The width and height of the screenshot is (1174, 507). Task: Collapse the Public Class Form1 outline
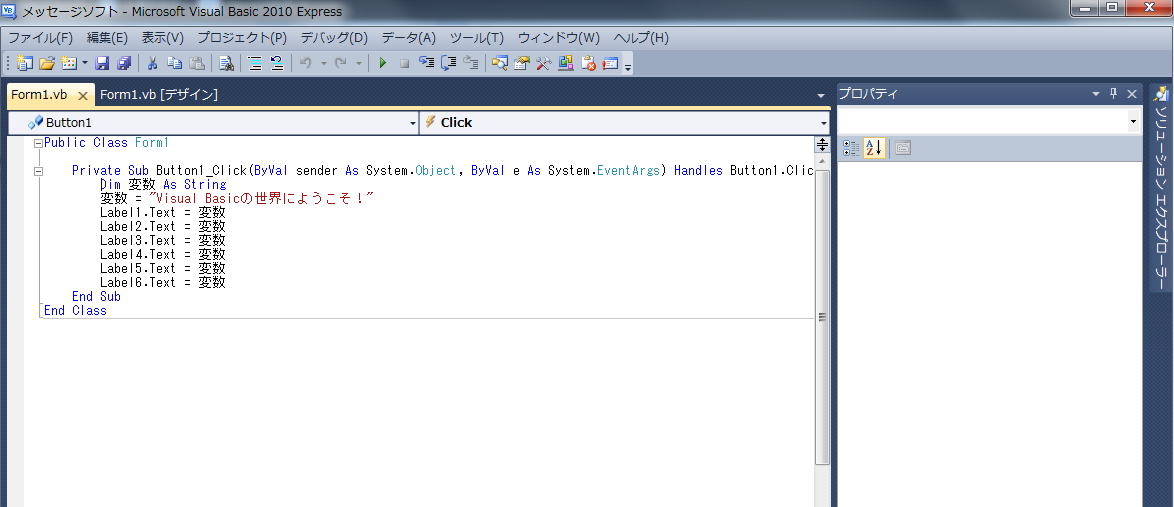(38, 143)
